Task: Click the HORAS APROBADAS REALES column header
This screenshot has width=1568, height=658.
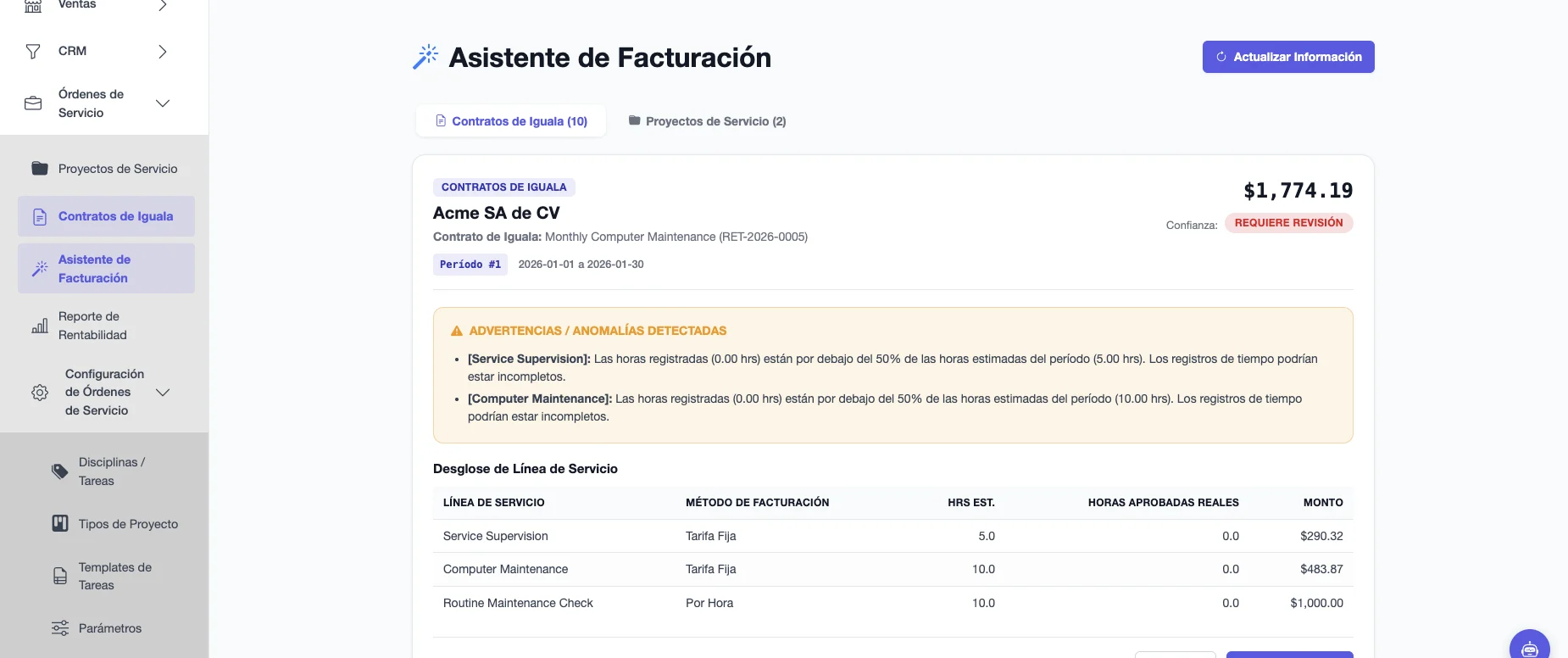Action: 1164,503
